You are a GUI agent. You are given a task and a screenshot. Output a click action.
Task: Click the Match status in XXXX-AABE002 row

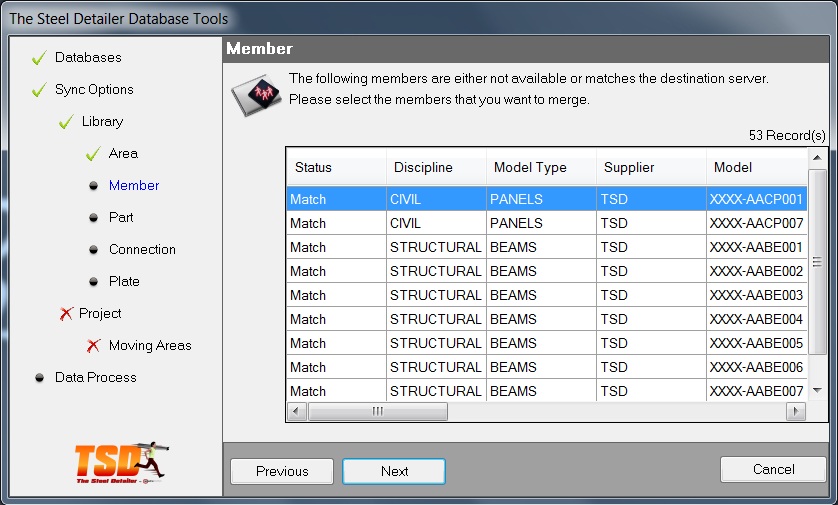336,271
